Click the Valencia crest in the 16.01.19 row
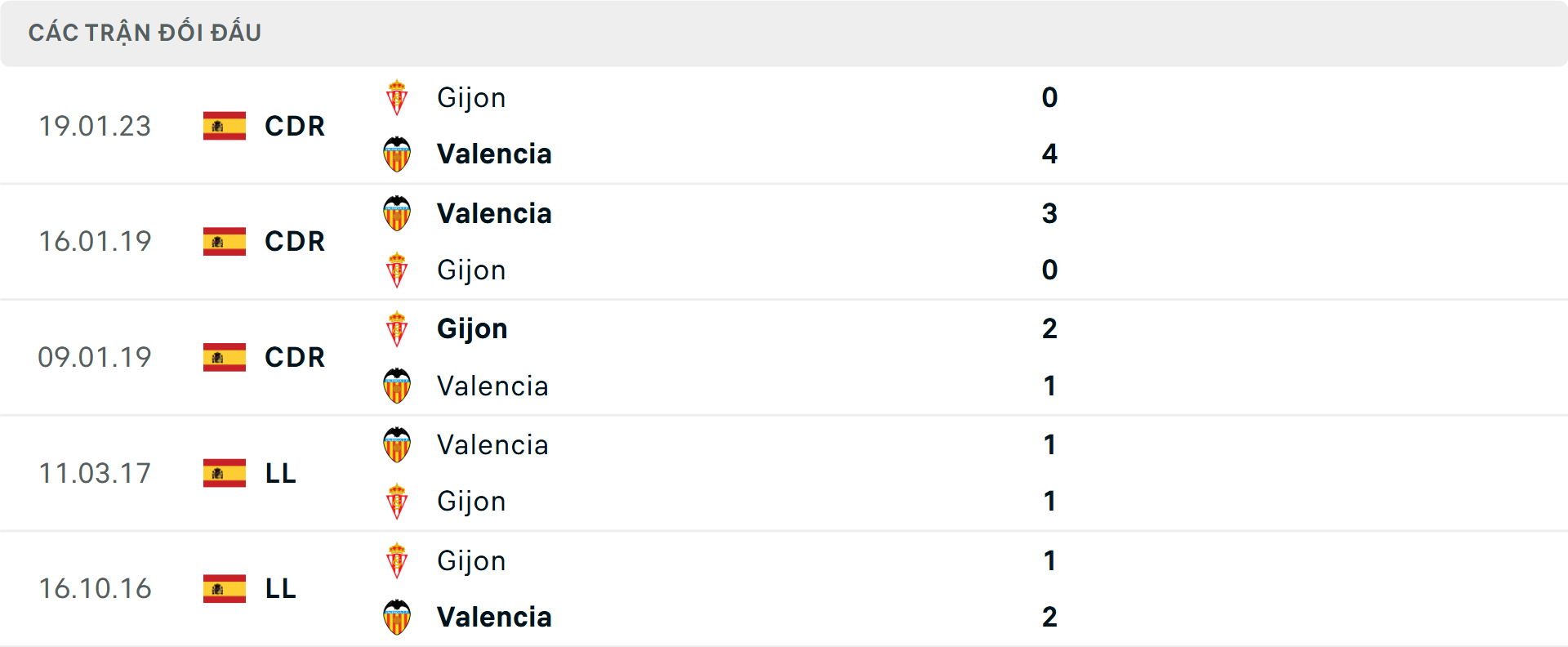1568x647 pixels. (x=398, y=213)
